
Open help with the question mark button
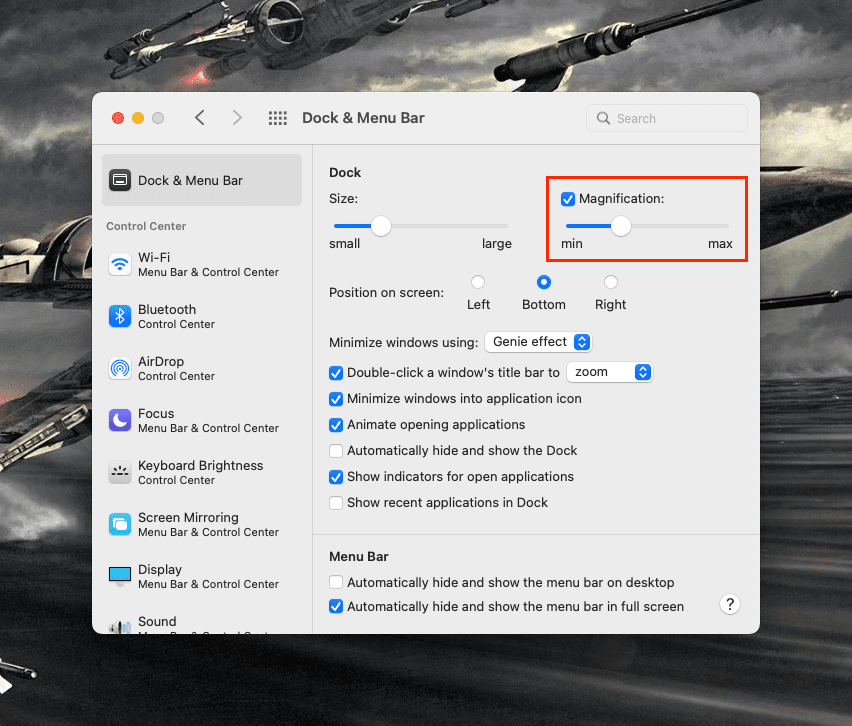coord(730,604)
